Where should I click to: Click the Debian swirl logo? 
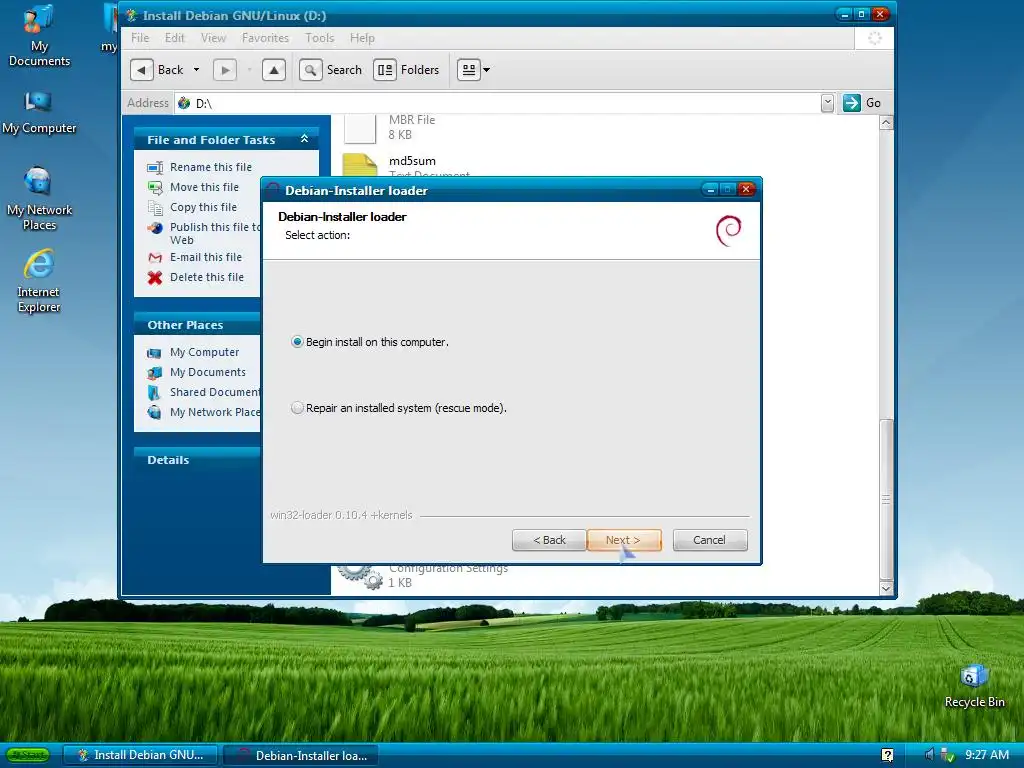[x=729, y=231]
